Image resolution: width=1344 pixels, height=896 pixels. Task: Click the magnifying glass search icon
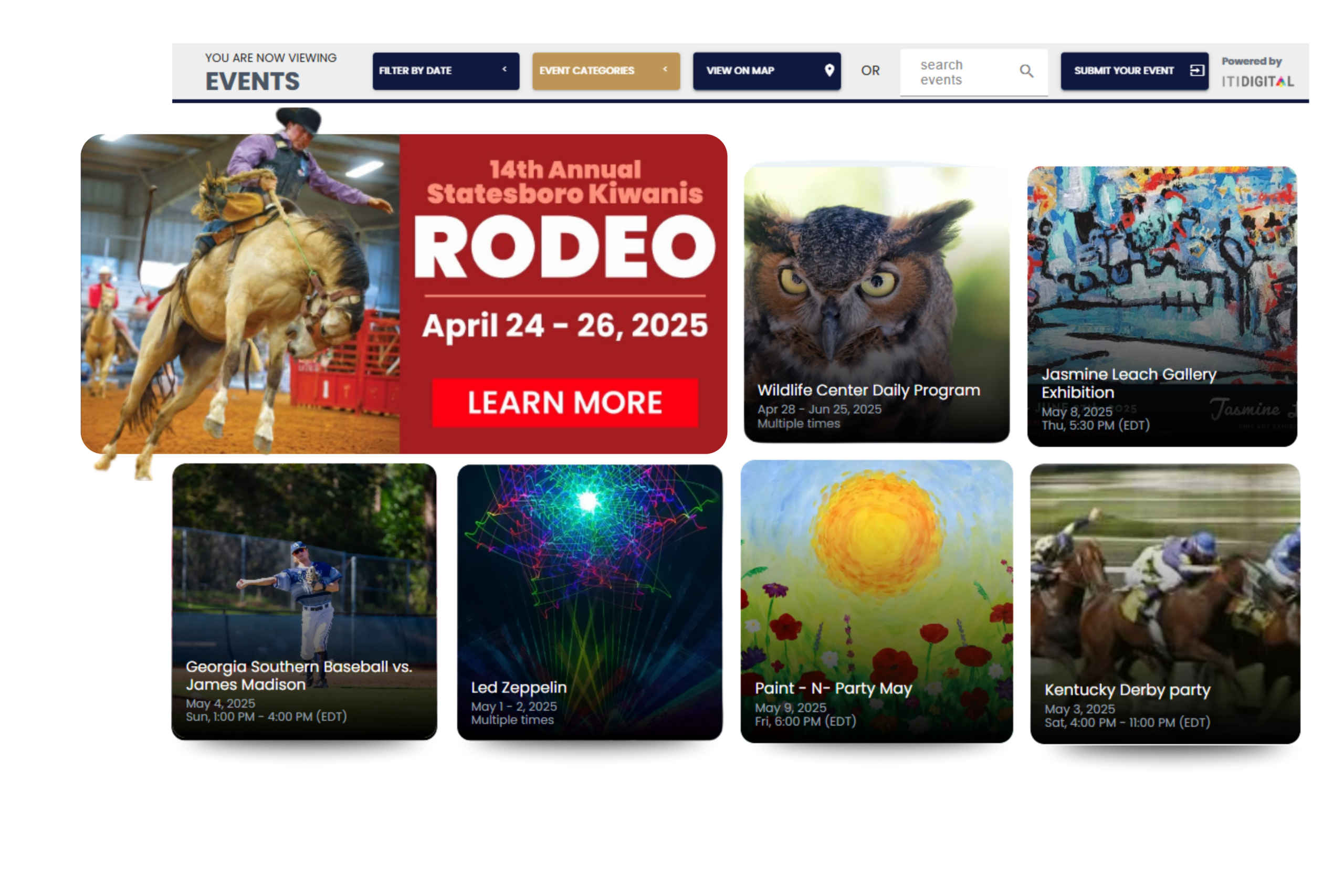1026,71
